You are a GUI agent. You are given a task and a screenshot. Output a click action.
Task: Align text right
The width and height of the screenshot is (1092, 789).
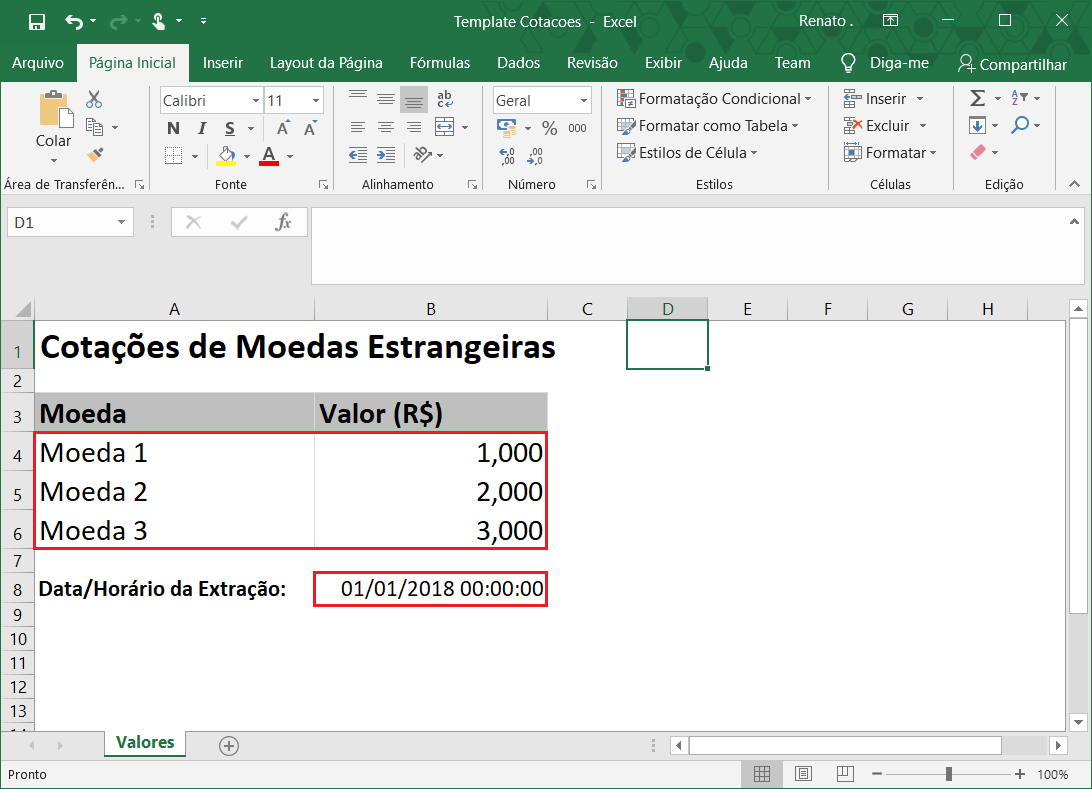(x=414, y=127)
